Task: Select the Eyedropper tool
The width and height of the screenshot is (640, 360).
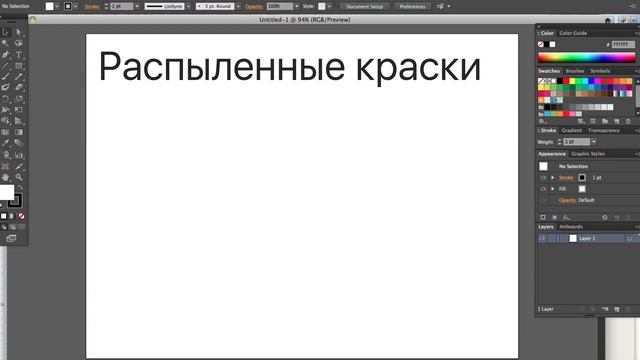Action: point(5,143)
